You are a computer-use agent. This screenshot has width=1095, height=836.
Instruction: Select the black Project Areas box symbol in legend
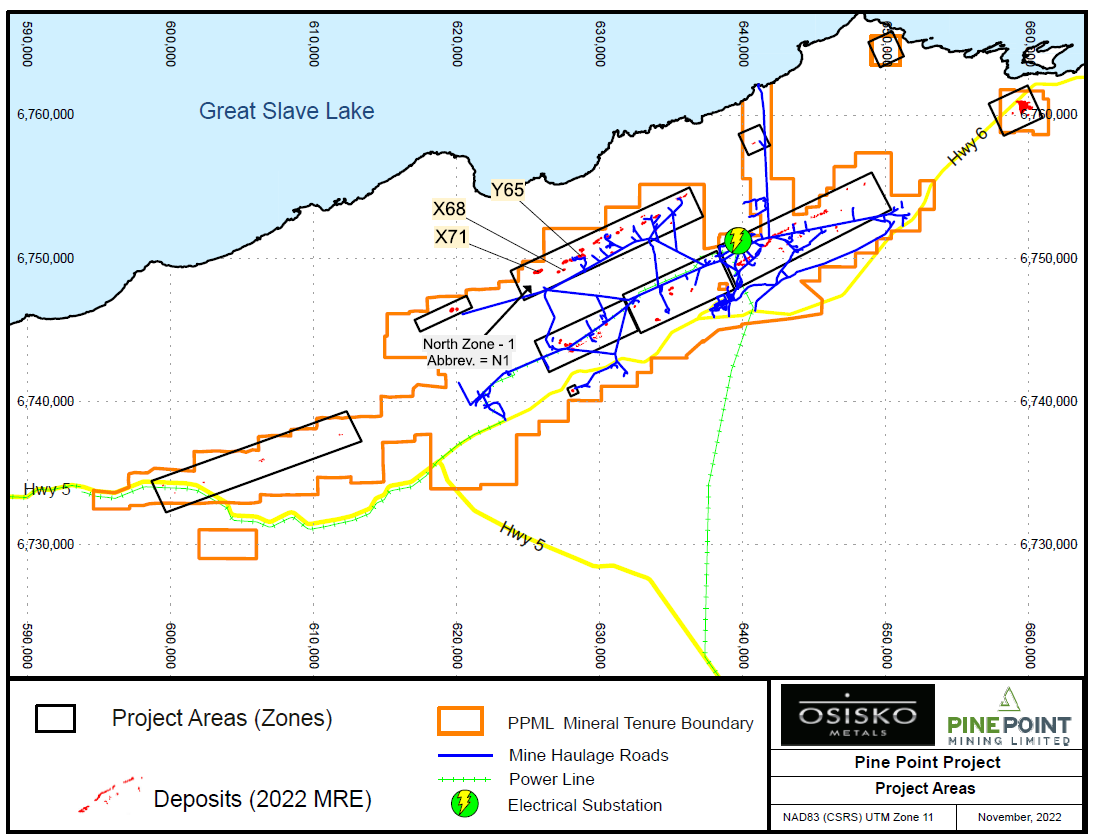[x=55, y=718]
